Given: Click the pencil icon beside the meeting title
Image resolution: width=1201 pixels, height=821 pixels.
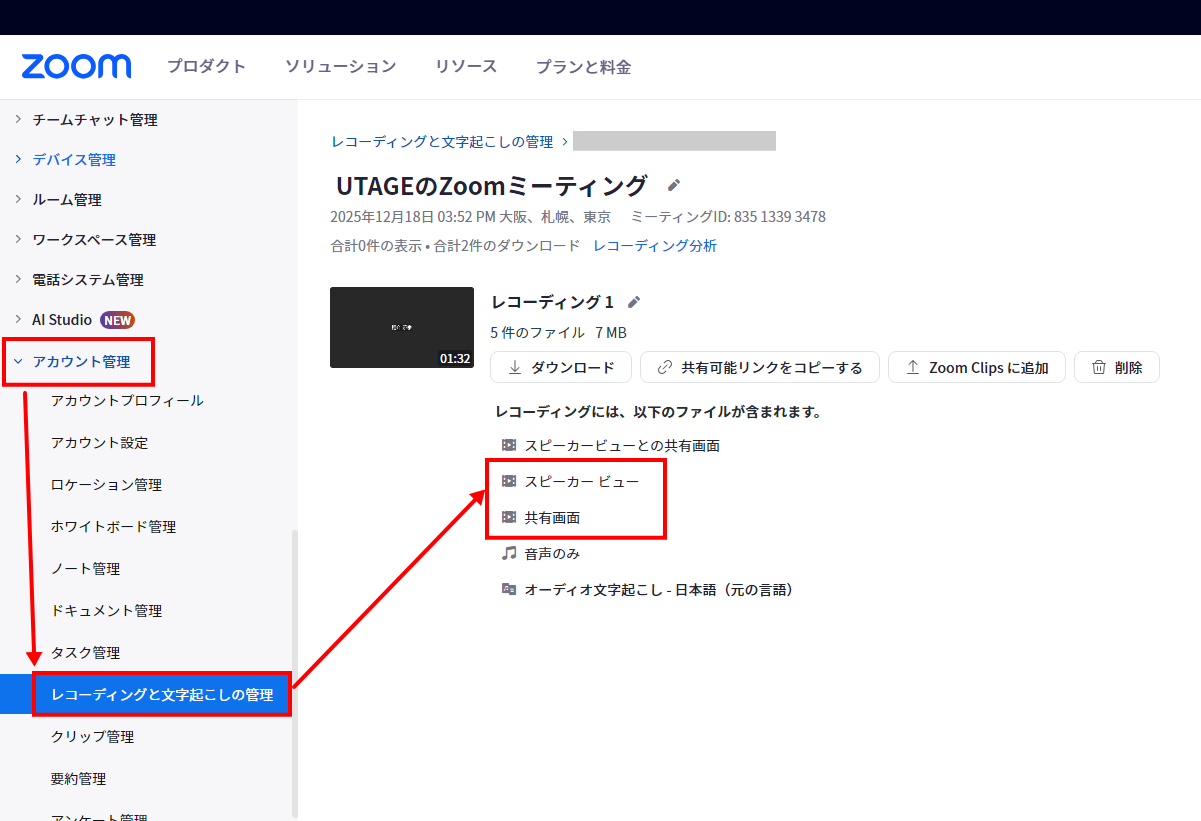Looking at the screenshot, I should coord(674,186).
